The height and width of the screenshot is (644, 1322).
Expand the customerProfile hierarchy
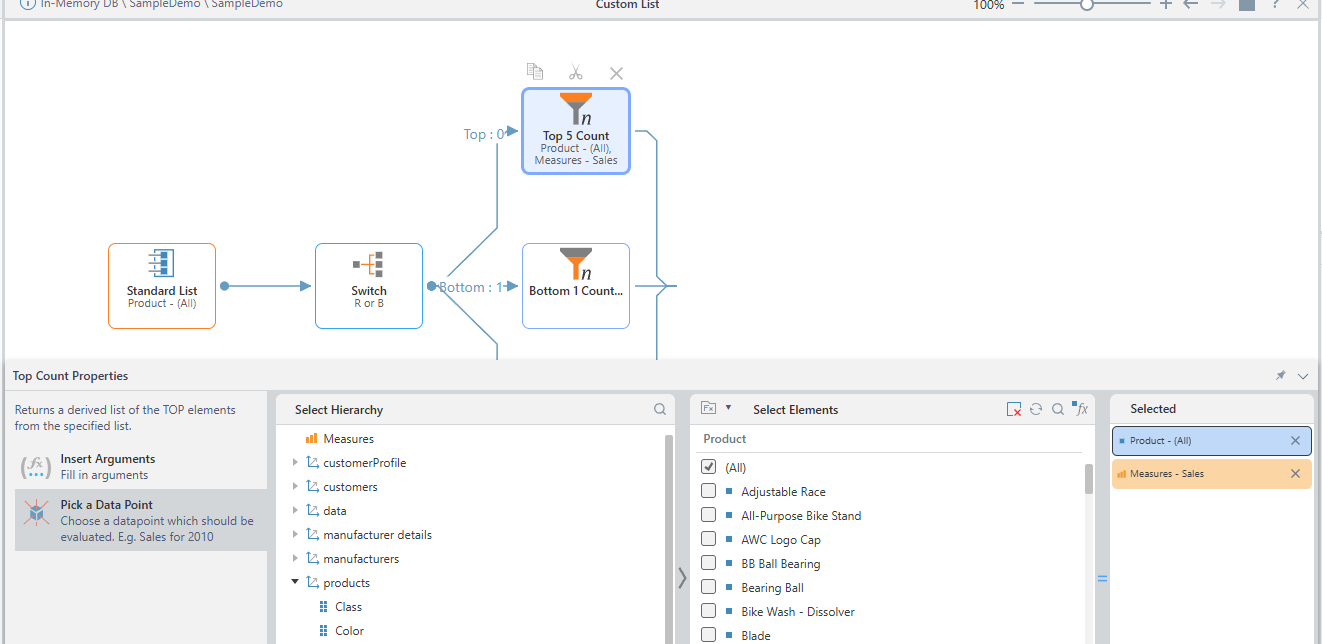pos(295,463)
